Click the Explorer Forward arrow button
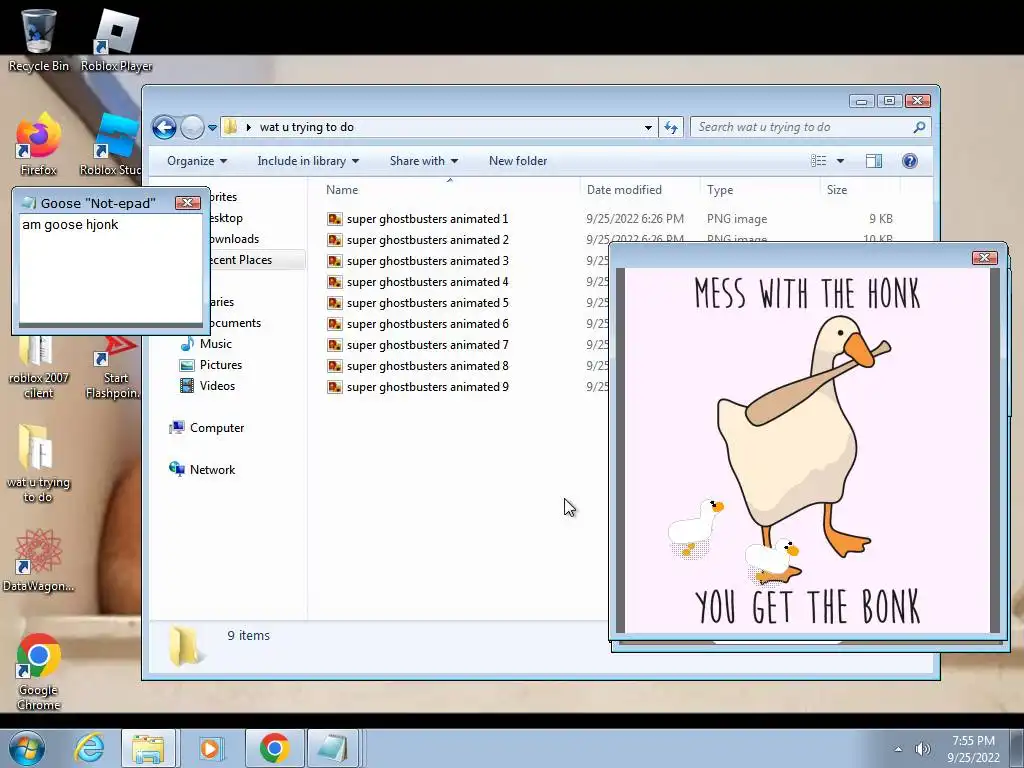The height and width of the screenshot is (768, 1024). pos(192,127)
